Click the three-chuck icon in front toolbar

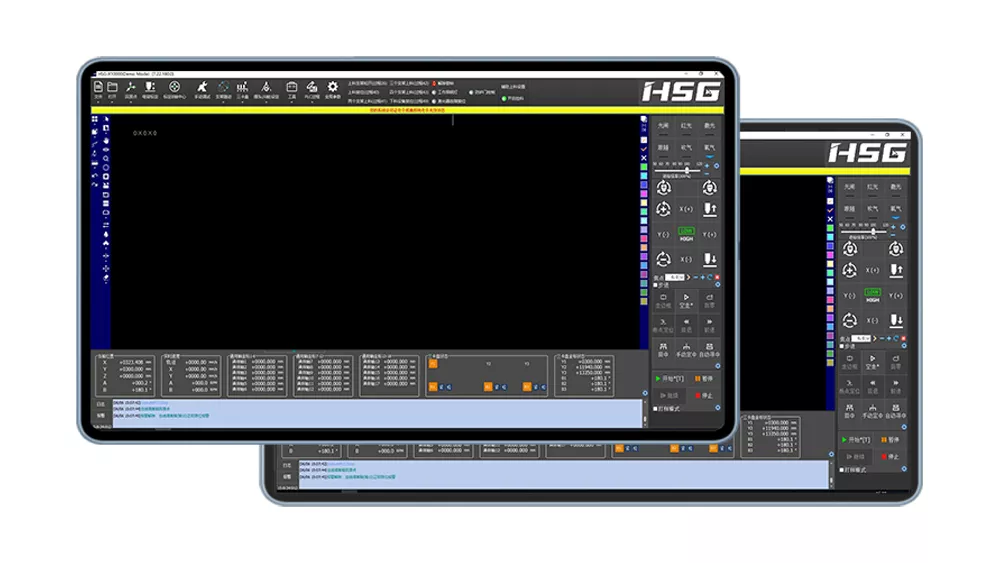tap(242, 89)
